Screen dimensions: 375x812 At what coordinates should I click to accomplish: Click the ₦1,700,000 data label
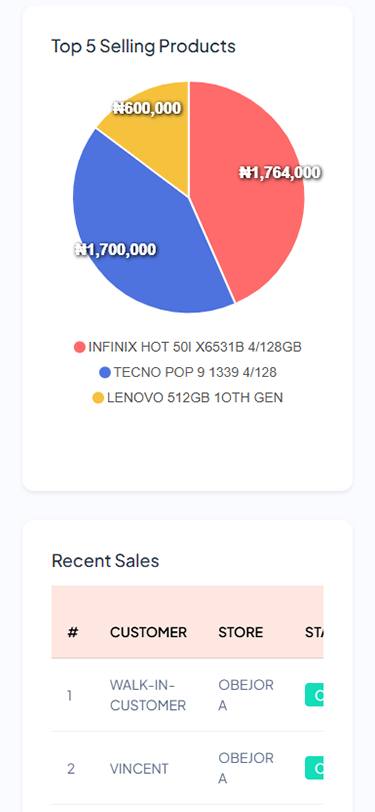[x=115, y=250]
